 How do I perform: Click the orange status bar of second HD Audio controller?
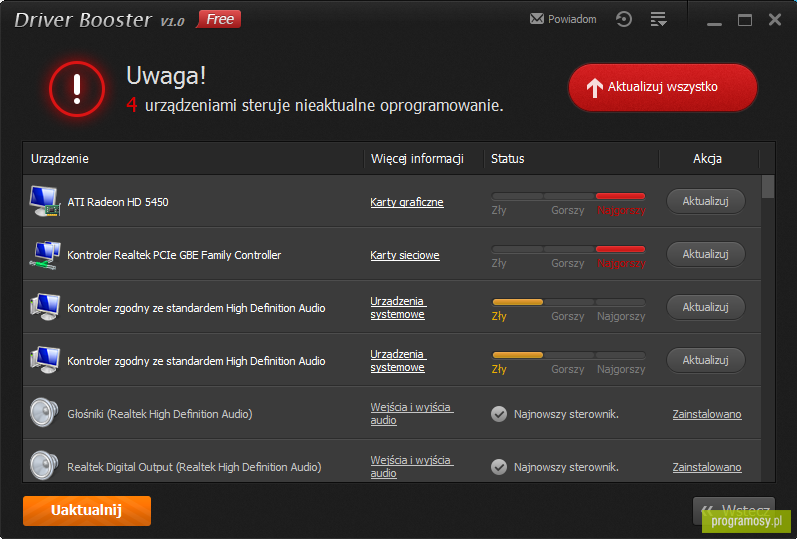pos(517,354)
